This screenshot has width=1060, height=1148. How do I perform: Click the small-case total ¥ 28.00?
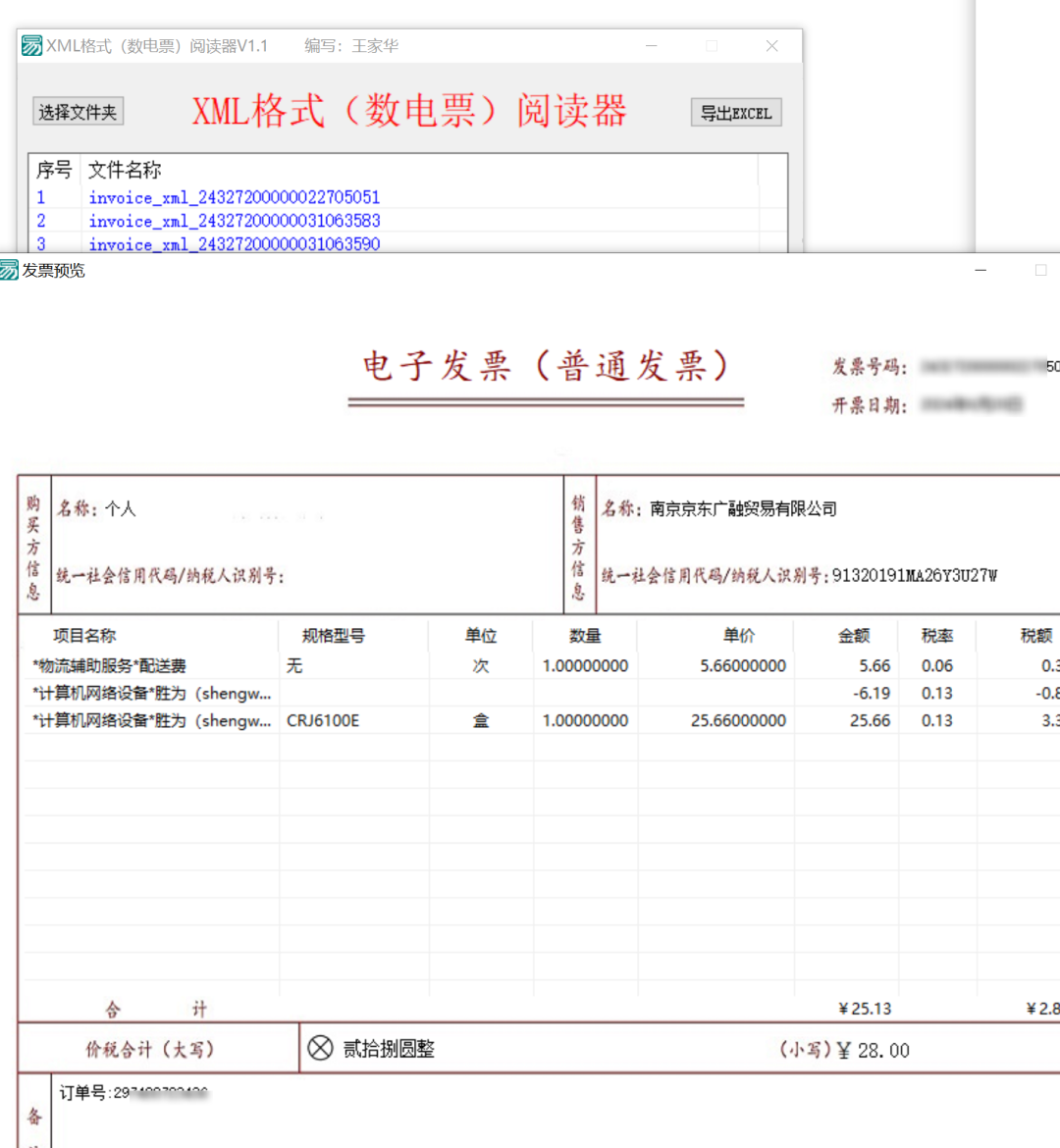(874, 1051)
